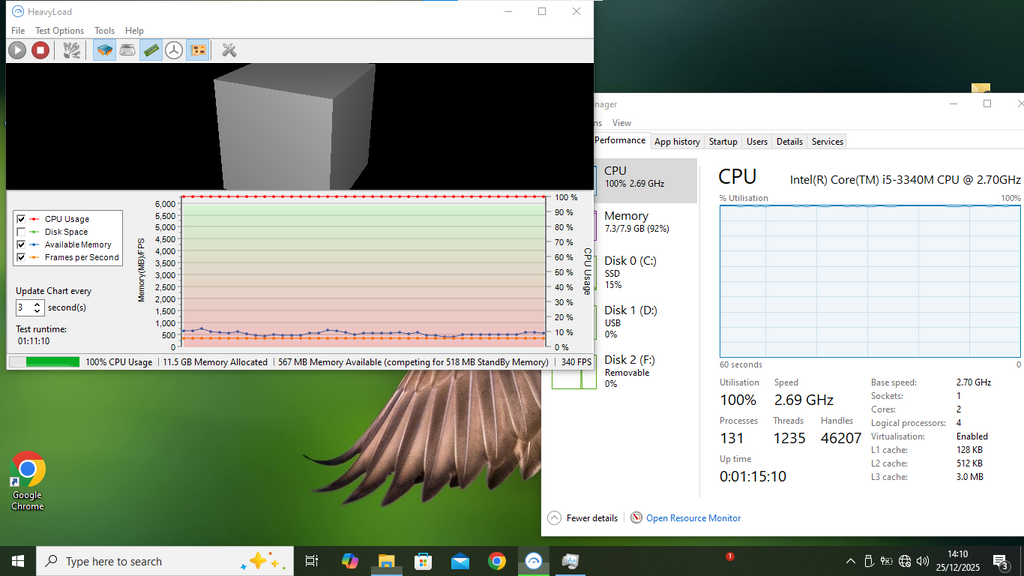Click the Open Resource Monitor link

click(693, 518)
